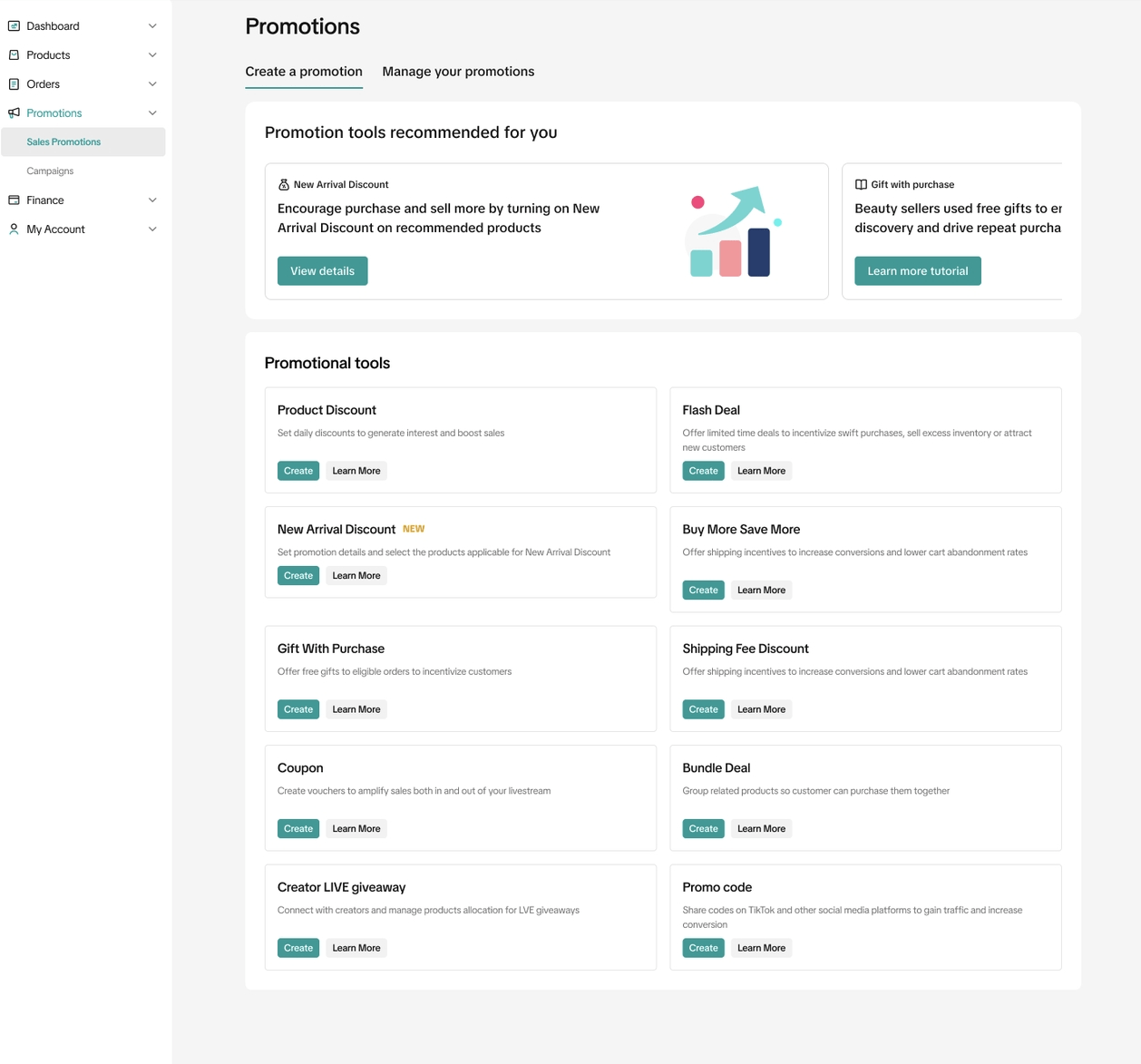
Task: Expand the Dashboard menu chevron
Action: [152, 26]
